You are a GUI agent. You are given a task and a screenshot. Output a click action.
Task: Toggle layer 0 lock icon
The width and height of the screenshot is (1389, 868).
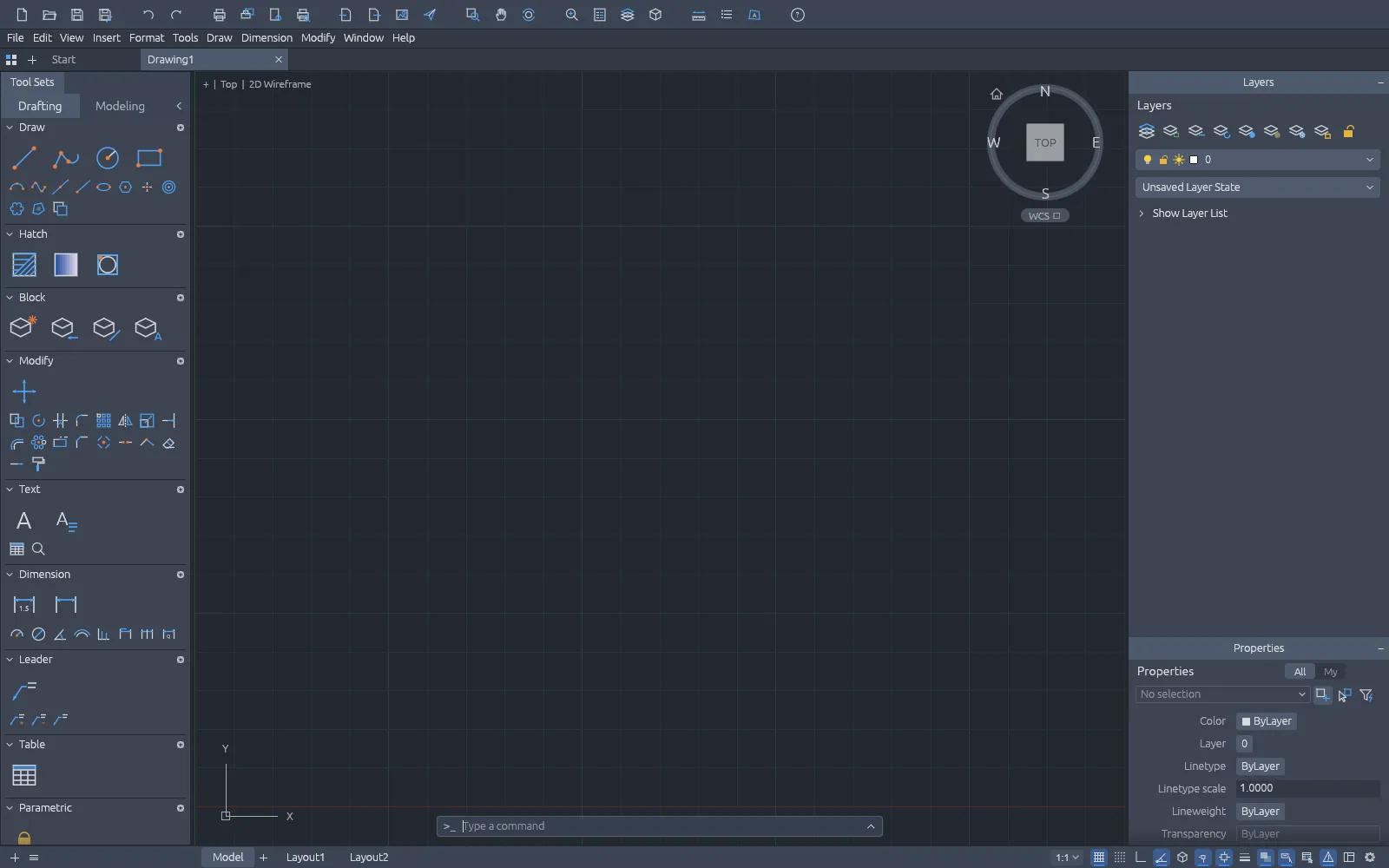[1163, 160]
